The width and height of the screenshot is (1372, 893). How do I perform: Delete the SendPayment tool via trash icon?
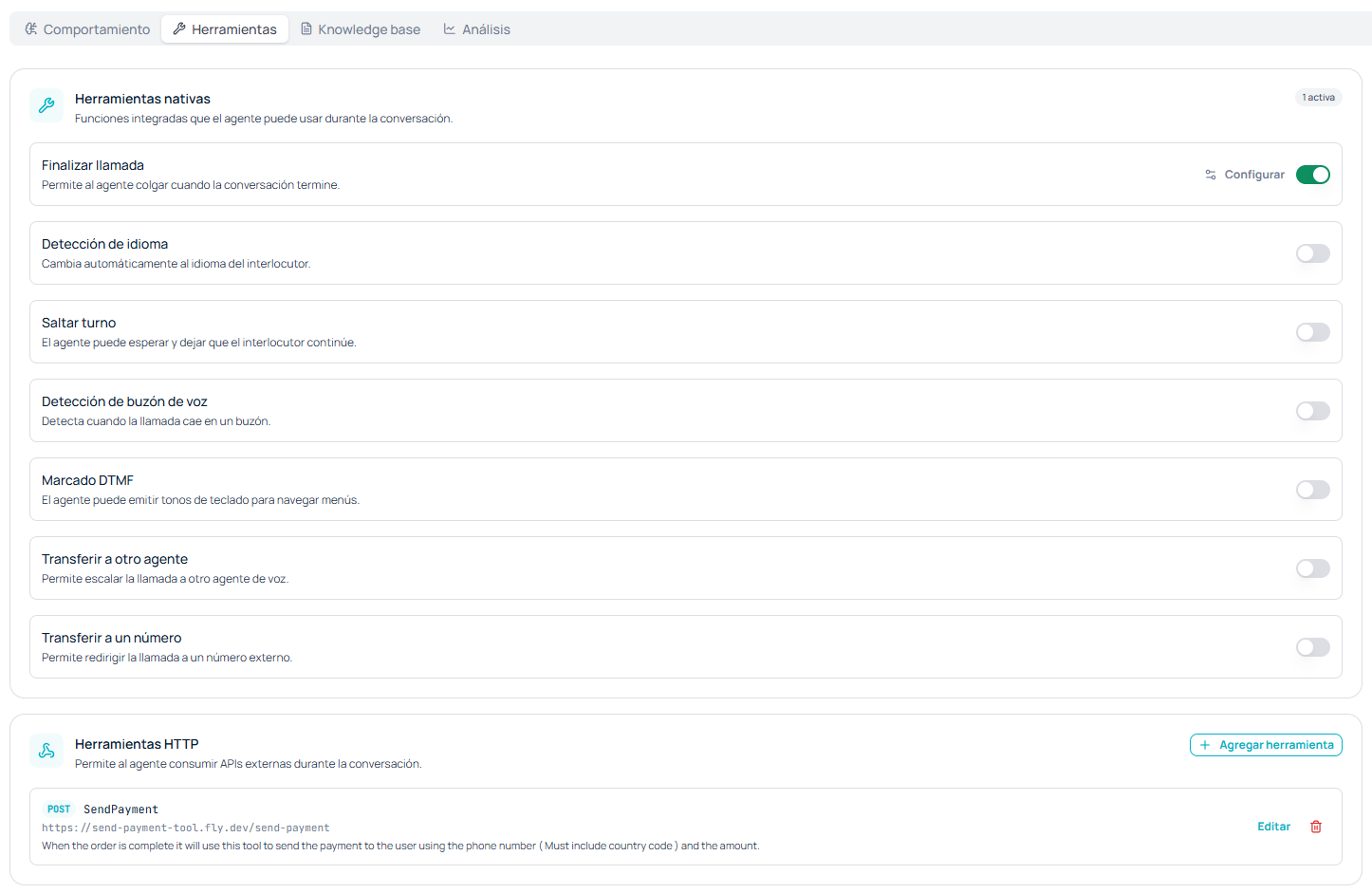point(1316,827)
